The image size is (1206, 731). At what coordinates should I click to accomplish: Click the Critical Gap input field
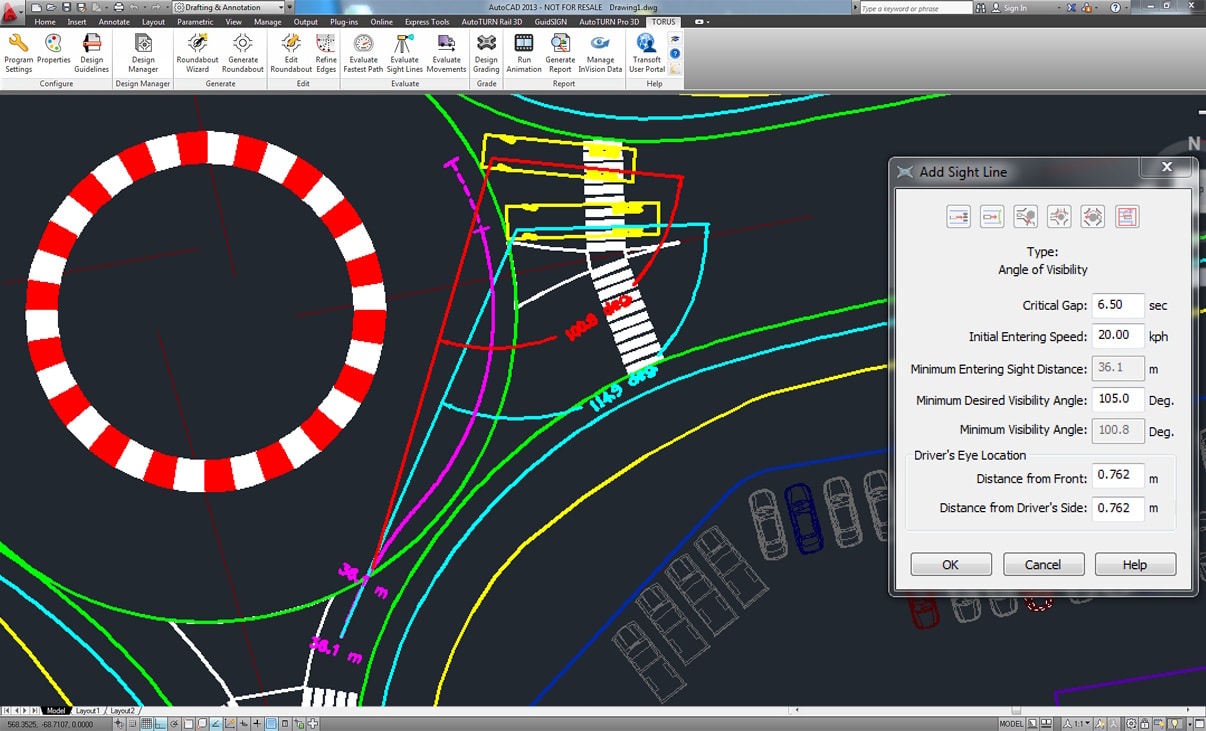pos(1117,305)
